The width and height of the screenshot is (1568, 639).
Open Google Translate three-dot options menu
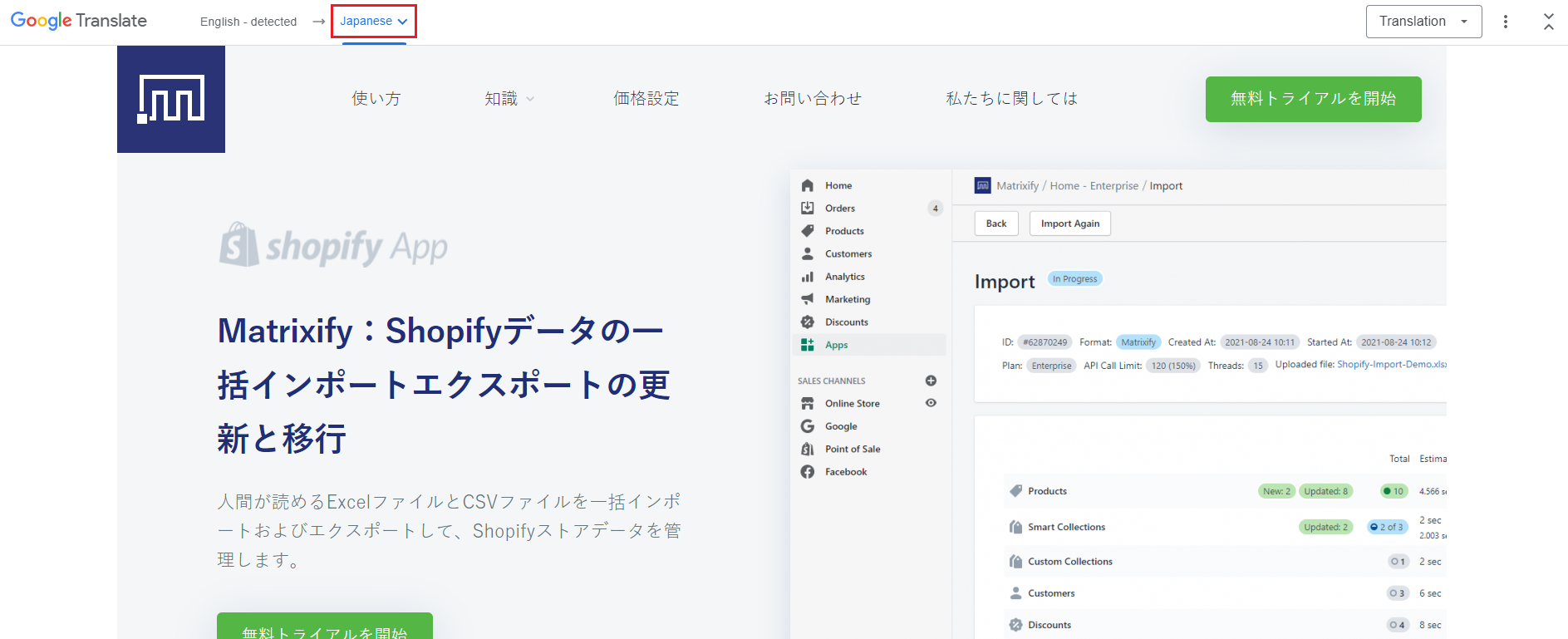1505,22
